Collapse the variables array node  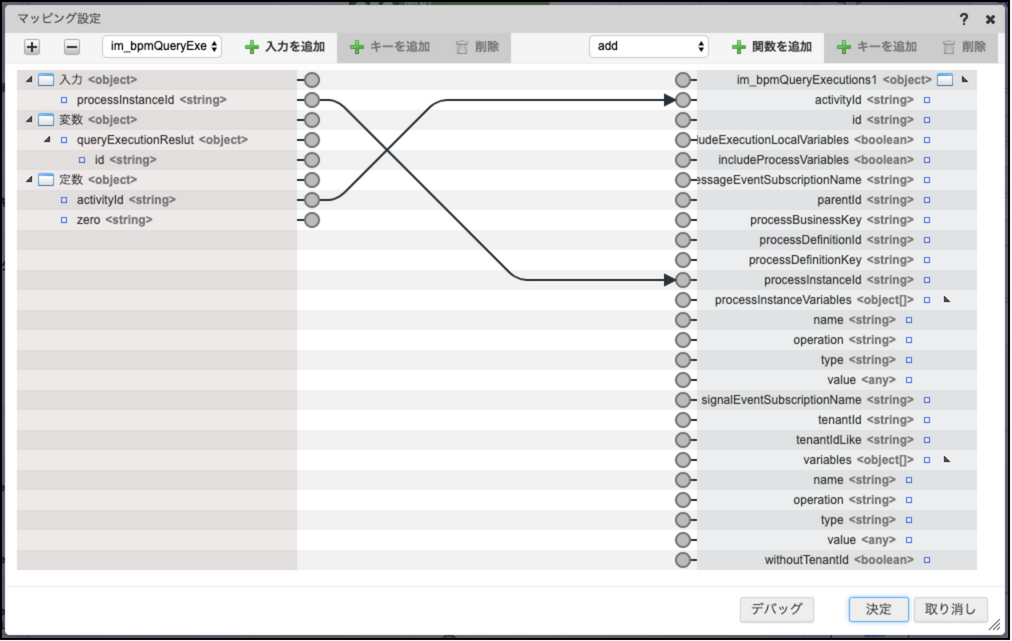point(947,460)
